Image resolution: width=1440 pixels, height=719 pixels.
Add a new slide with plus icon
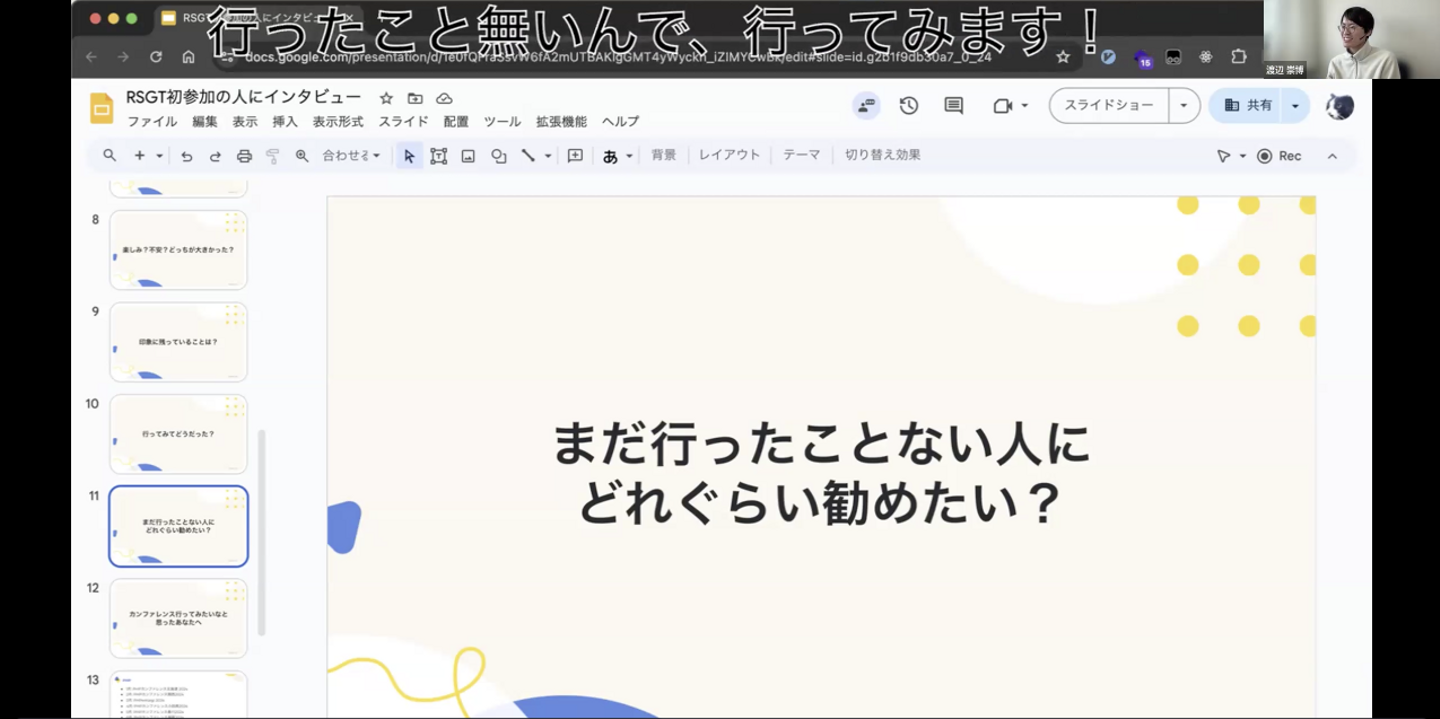[140, 156]
